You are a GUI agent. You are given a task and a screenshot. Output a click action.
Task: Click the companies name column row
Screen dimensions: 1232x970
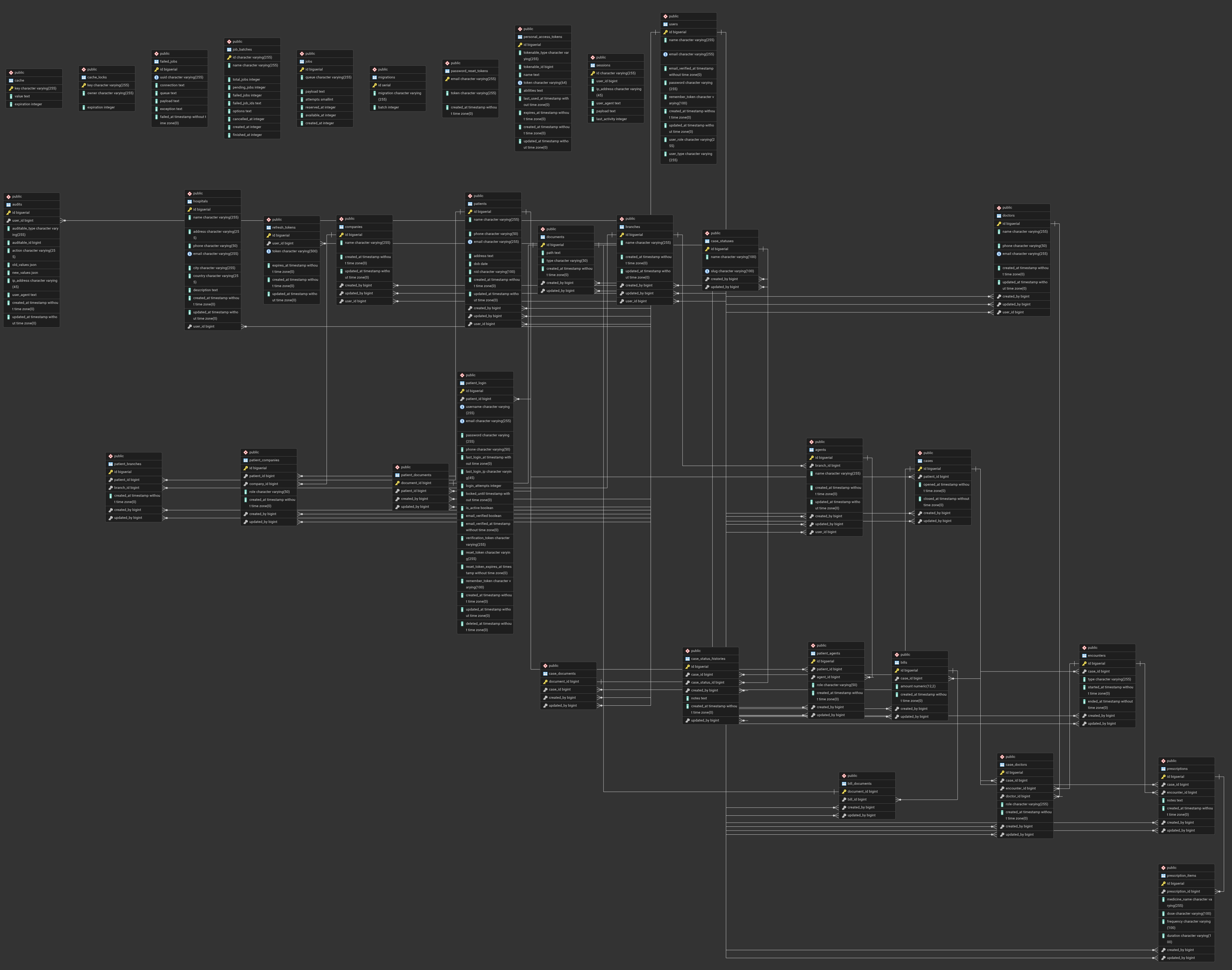(x=367, y=242)
